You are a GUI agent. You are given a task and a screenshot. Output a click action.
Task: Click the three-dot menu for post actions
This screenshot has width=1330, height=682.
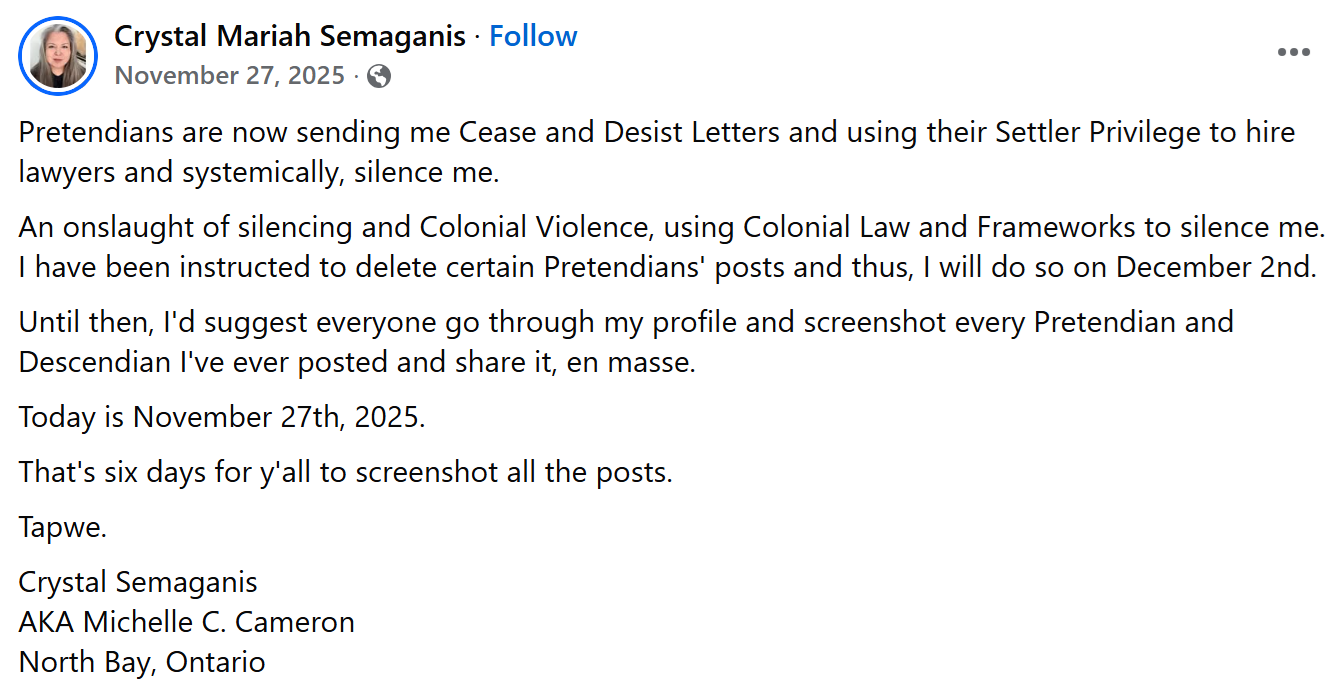(x=1294, y=51)
